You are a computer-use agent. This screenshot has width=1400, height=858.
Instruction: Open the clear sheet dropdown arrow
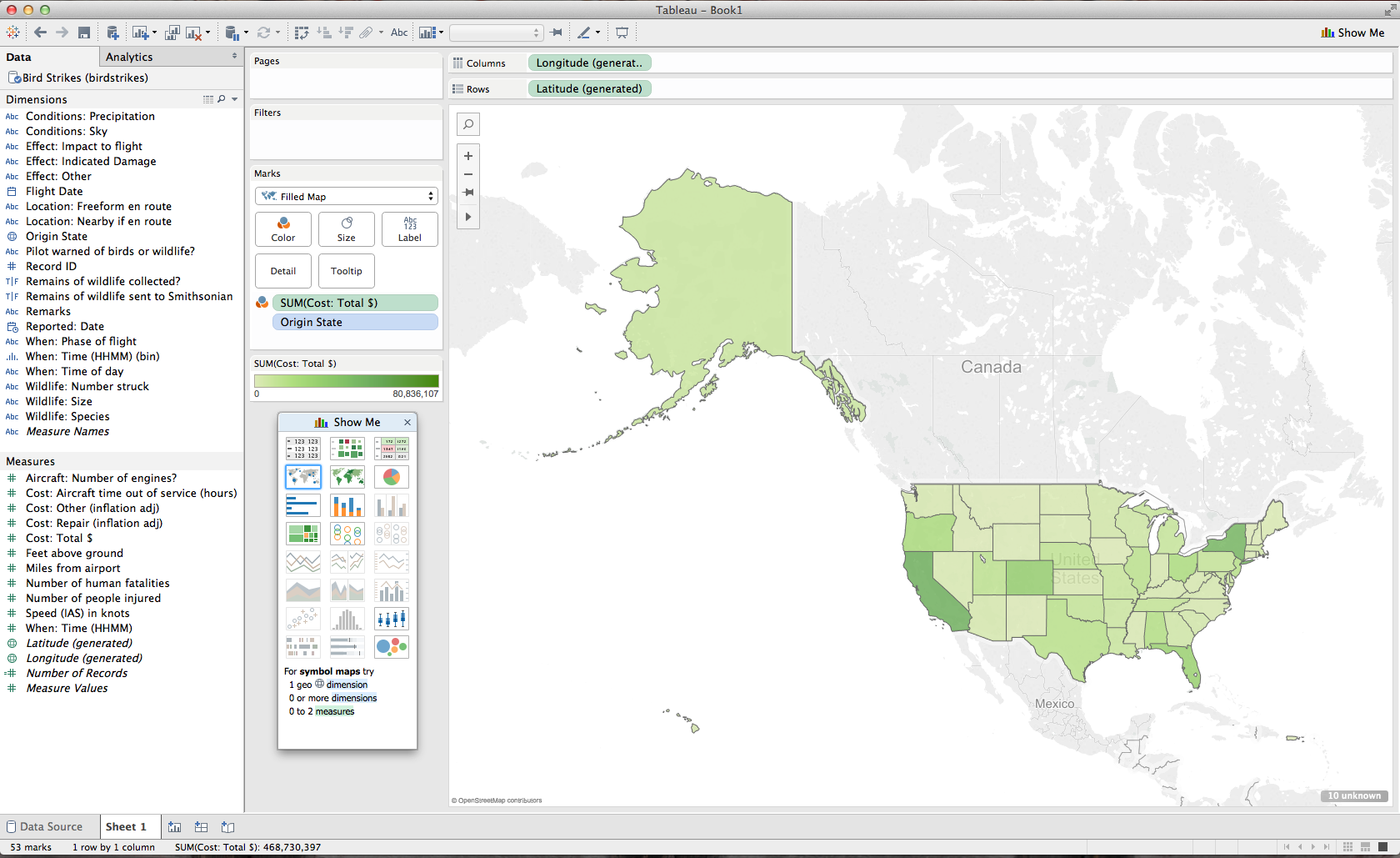pyautogui.click(x=207, y=33)
